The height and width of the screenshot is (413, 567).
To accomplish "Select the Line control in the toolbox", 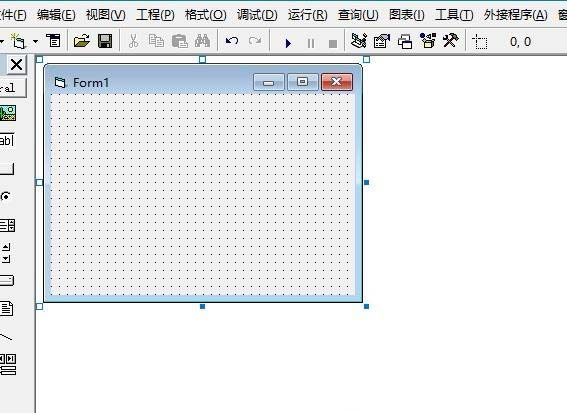I will point(6,337).
